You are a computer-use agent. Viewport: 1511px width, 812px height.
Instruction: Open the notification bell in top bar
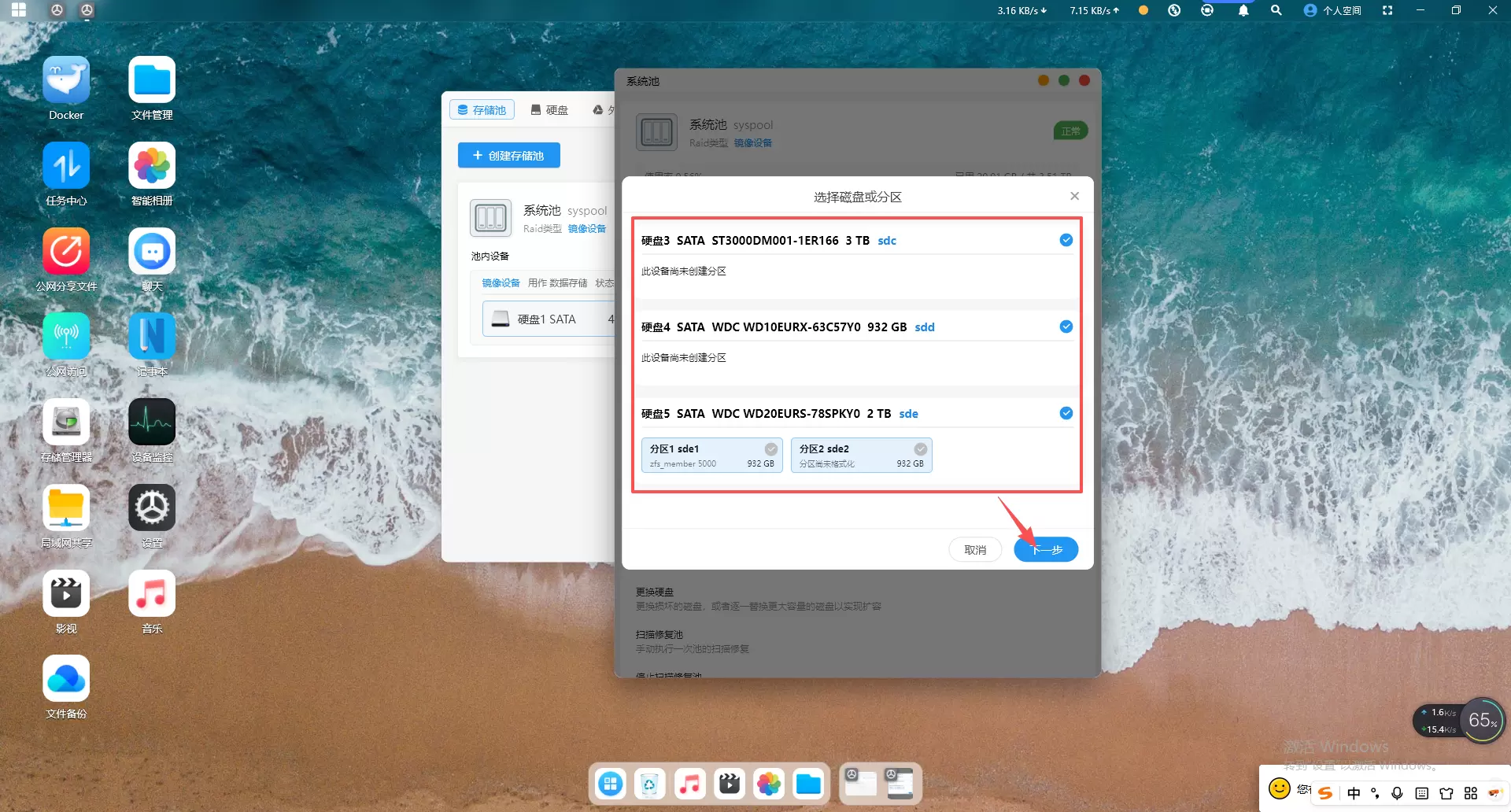(1243, 10)
